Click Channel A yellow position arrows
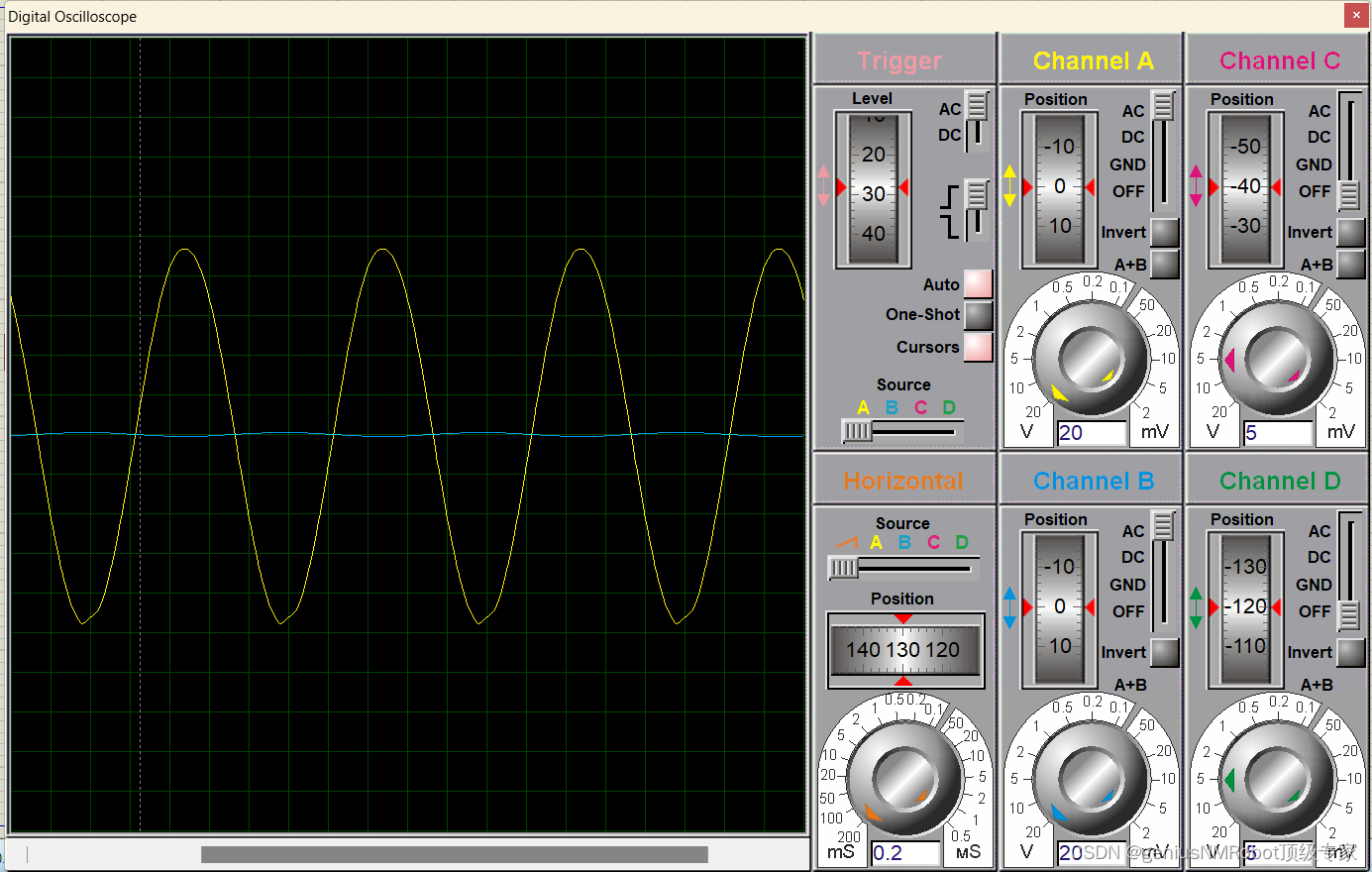 1009,186
